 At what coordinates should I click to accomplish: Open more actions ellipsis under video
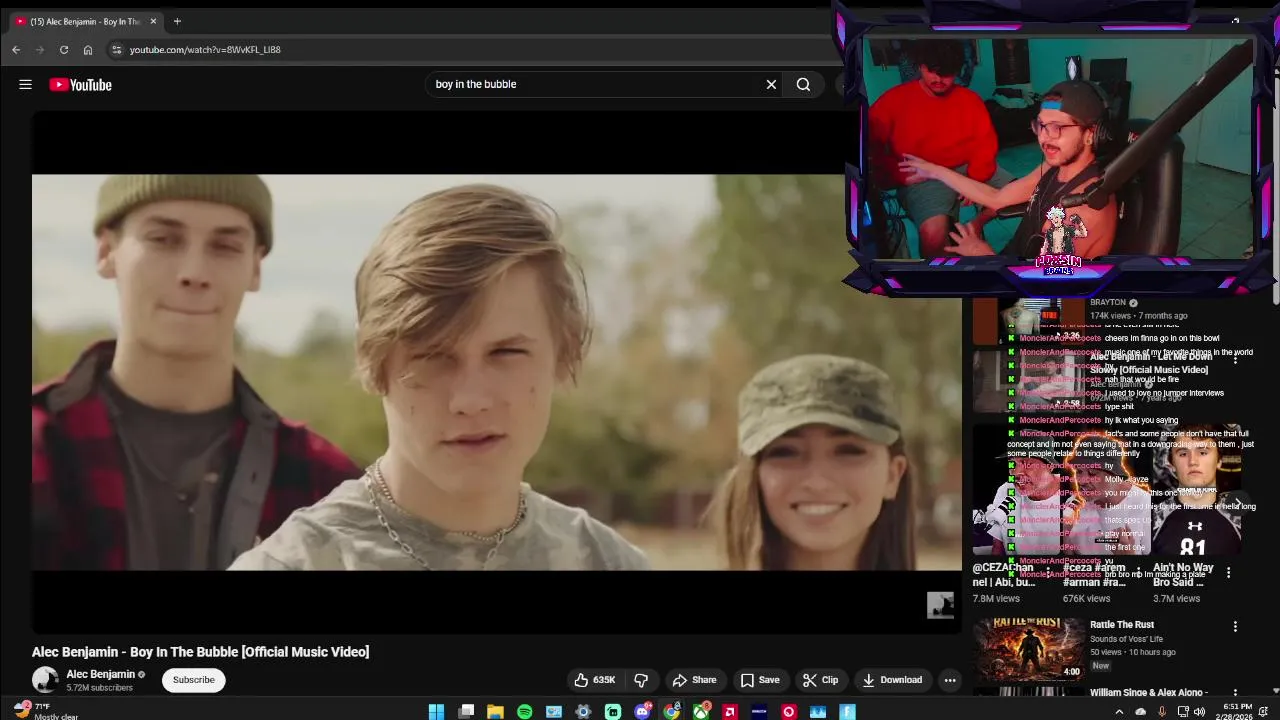[950, 680]
